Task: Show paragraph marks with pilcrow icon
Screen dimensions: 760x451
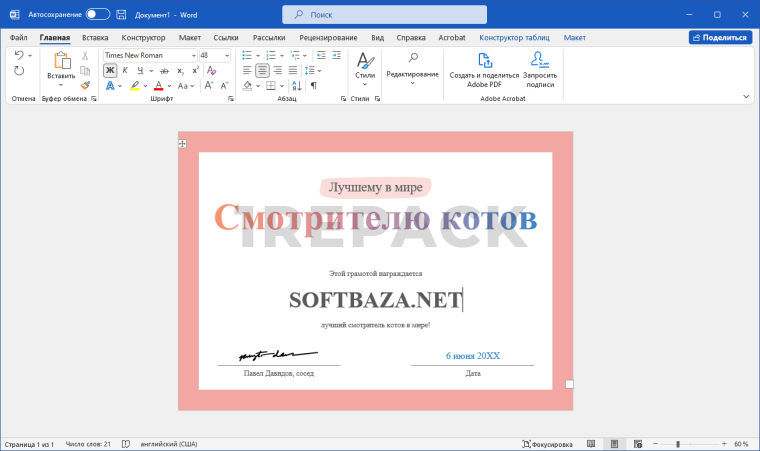Action: 314,86
